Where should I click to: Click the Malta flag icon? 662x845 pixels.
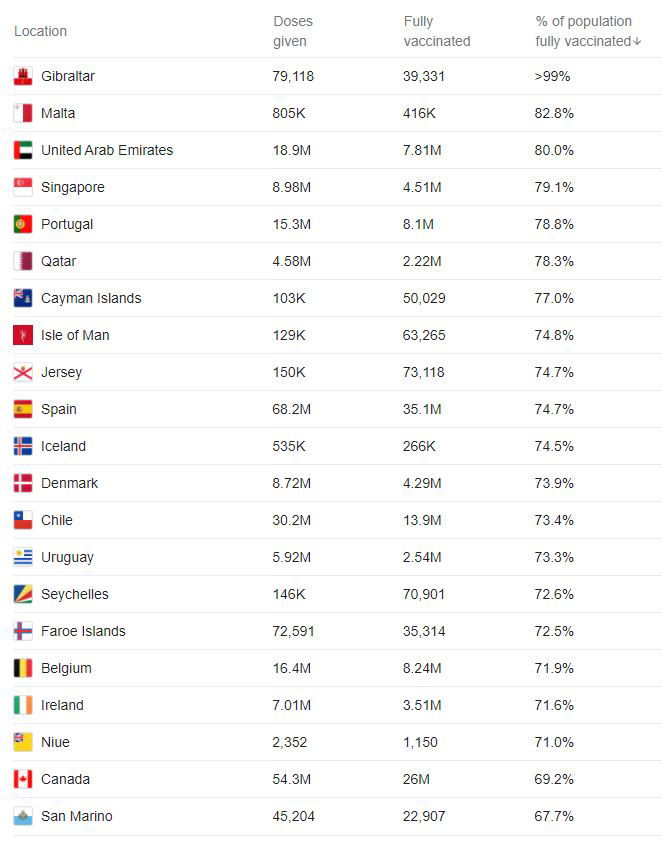pos(23,113)
